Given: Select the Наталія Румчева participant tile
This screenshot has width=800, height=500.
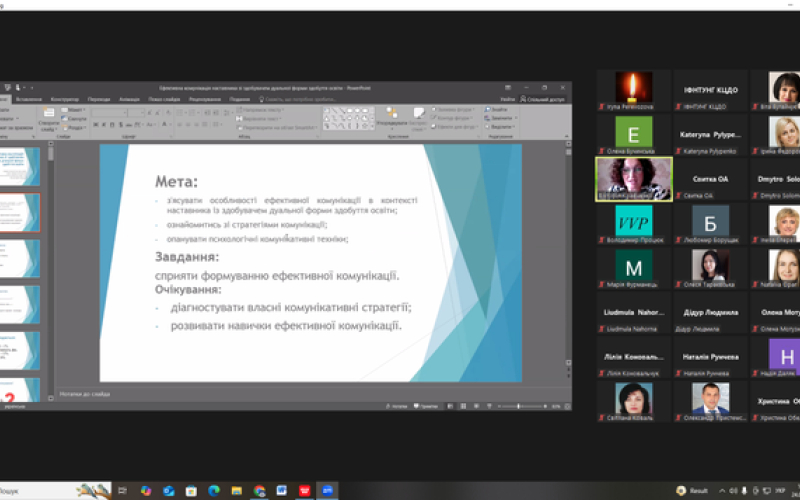Looking at the screenshot, I should [x=710, y=357].
